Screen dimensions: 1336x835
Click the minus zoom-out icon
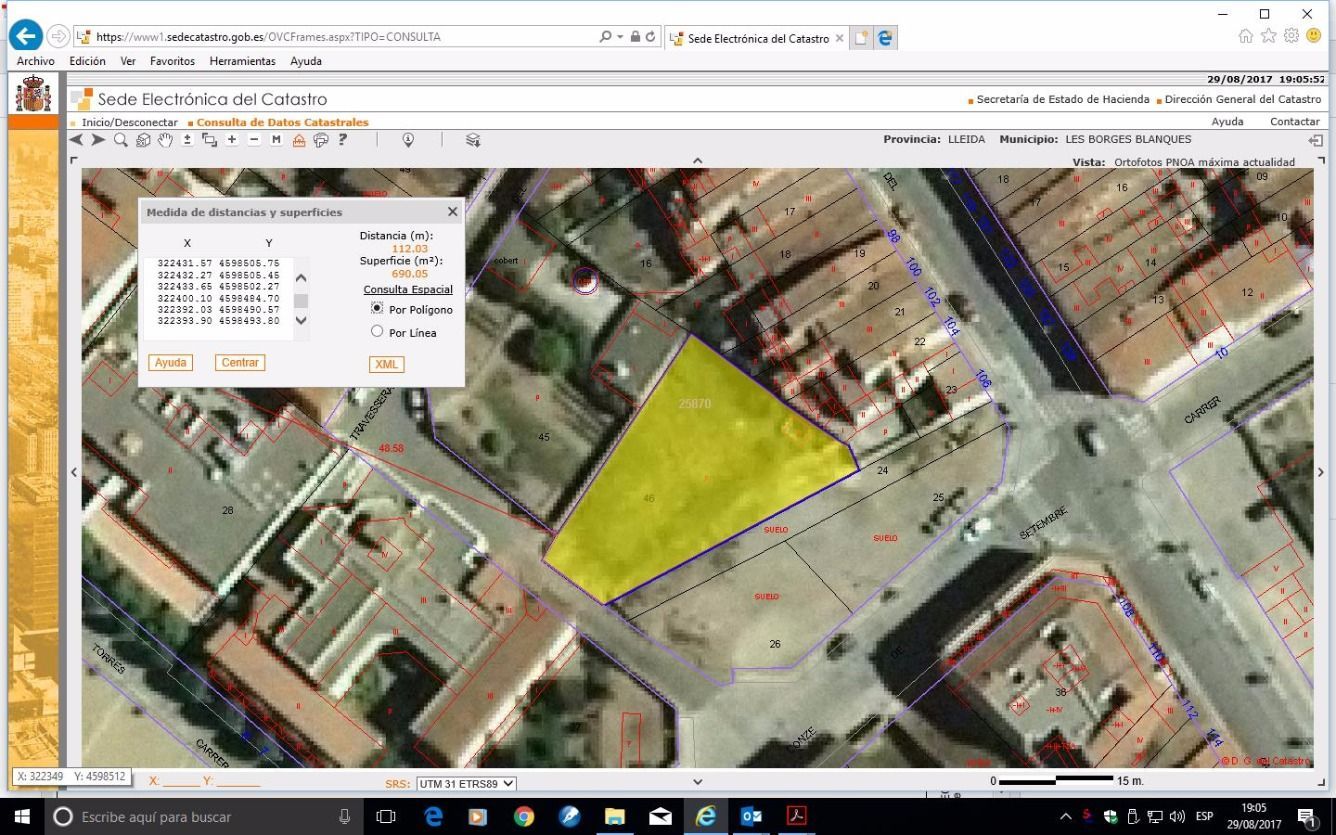pos(254,140)
